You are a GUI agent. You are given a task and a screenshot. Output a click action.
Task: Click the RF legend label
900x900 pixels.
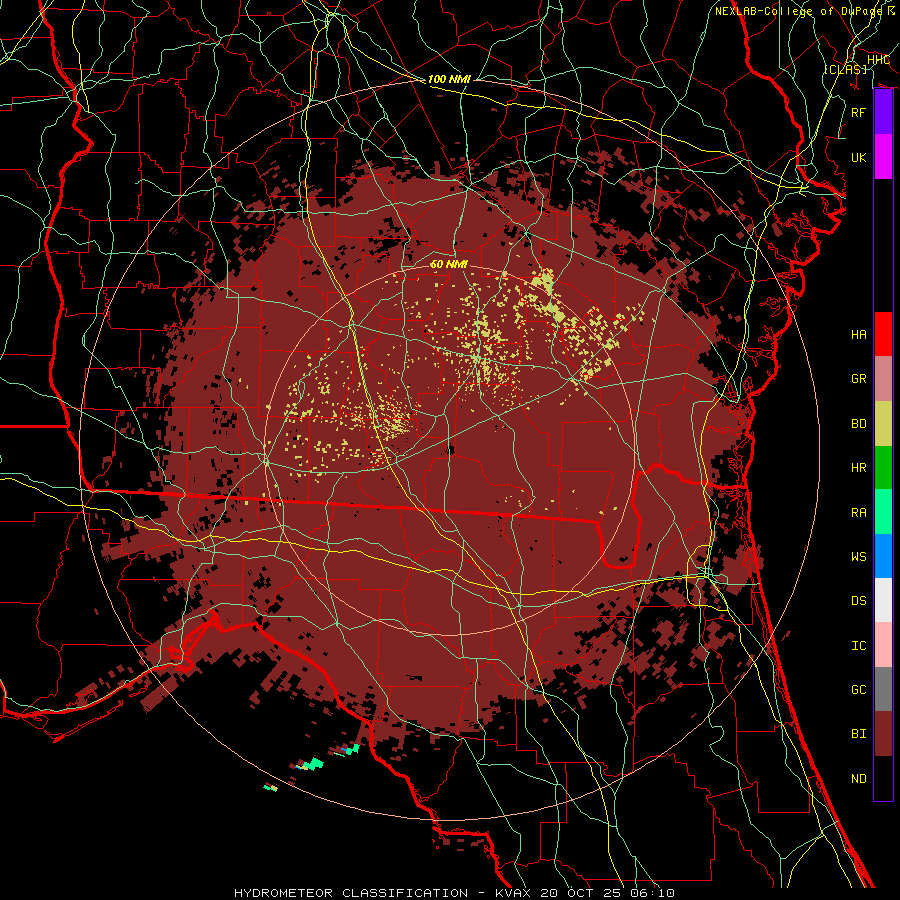click(858, 112)
